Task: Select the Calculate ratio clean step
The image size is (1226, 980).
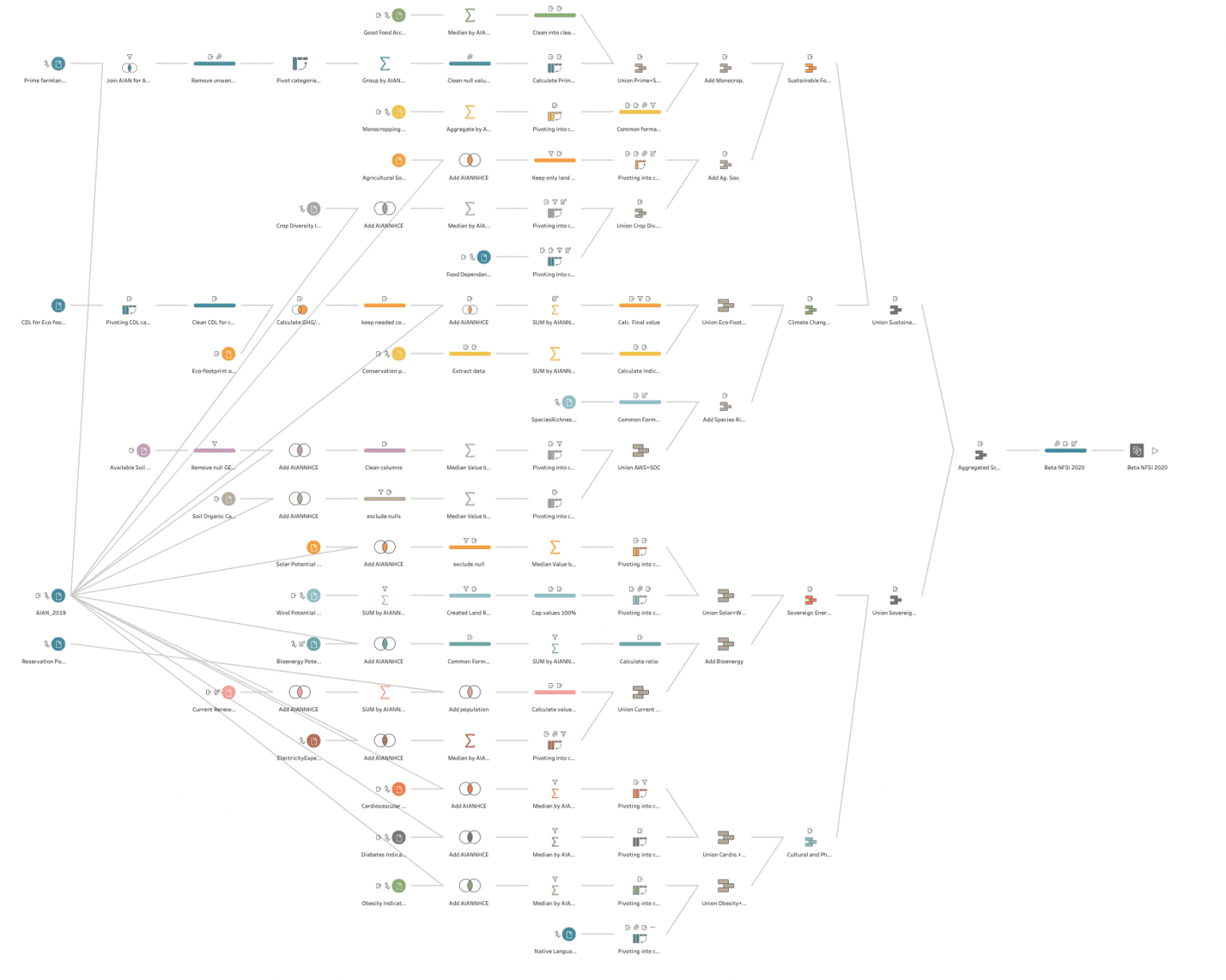Action: [x=640, y=644]
